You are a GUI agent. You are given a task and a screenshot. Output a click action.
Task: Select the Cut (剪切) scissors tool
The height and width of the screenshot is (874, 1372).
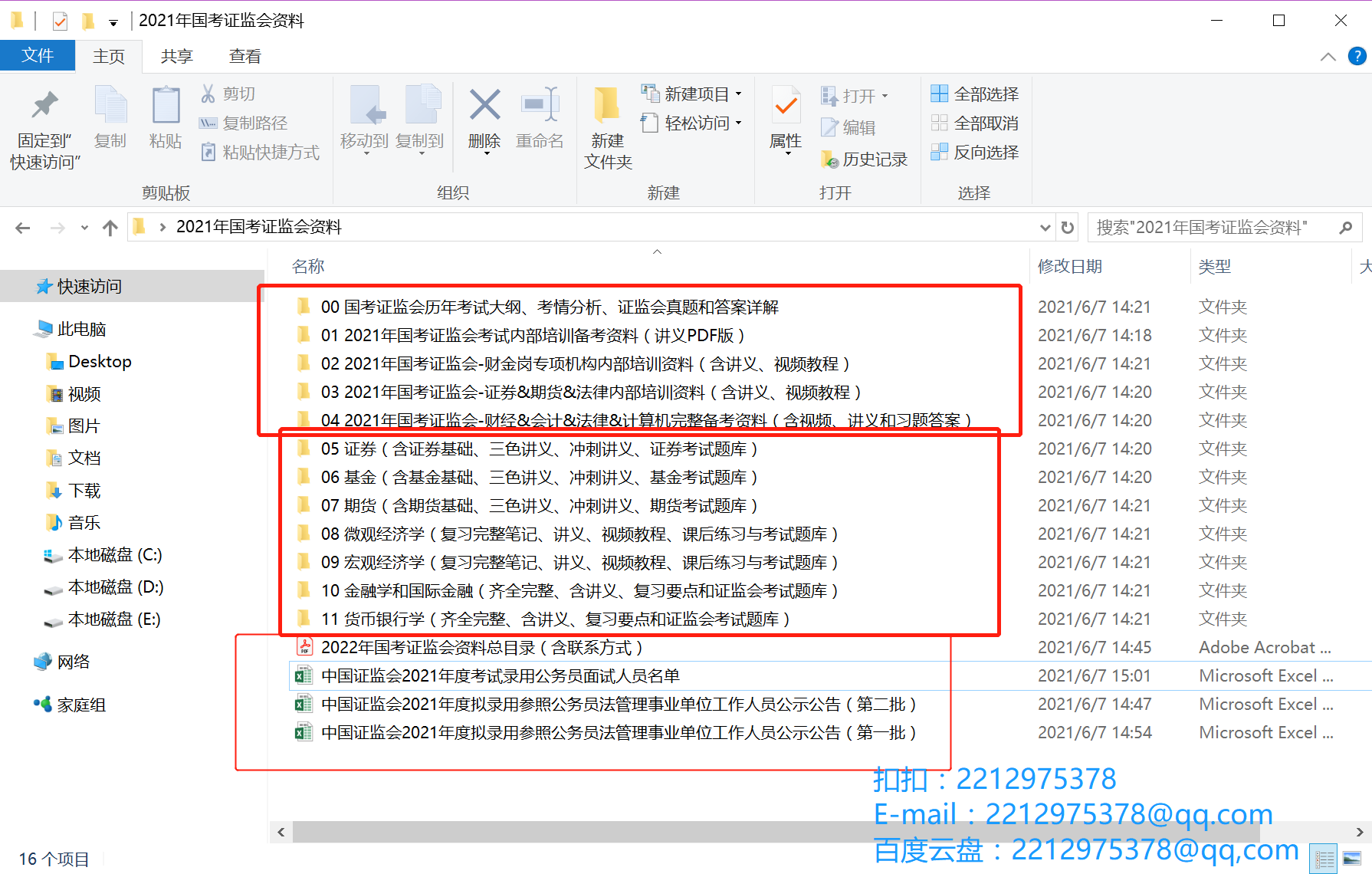[228, 94]
